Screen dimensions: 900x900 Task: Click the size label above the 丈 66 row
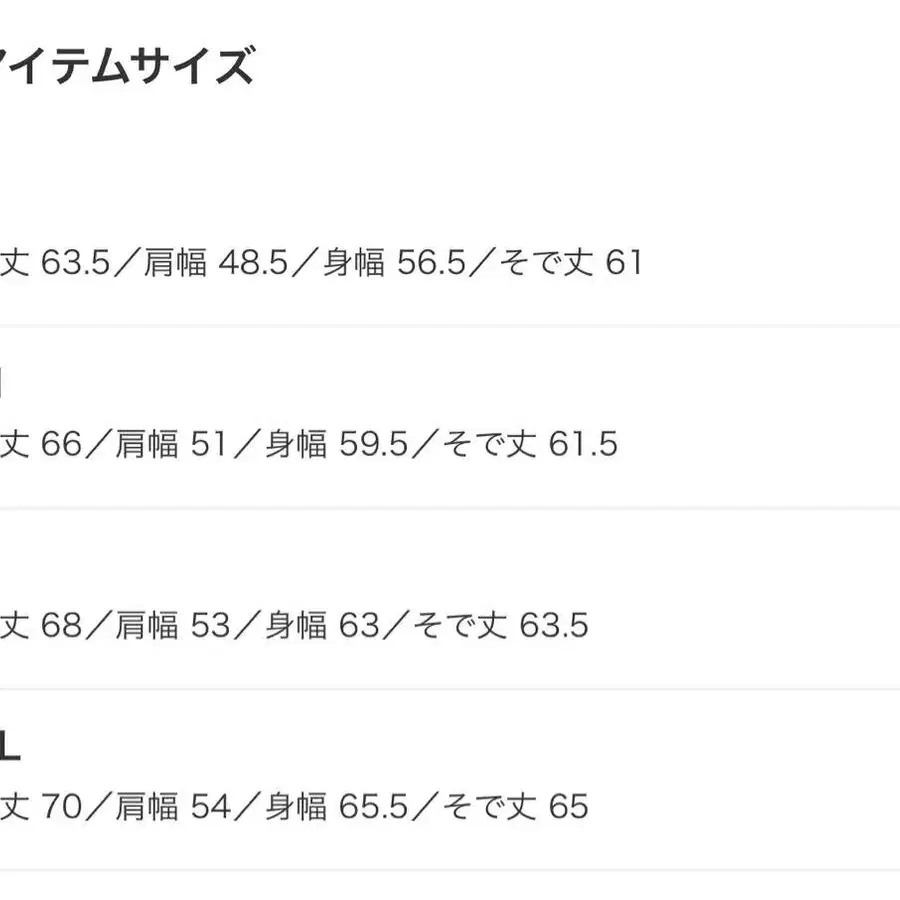3,384
